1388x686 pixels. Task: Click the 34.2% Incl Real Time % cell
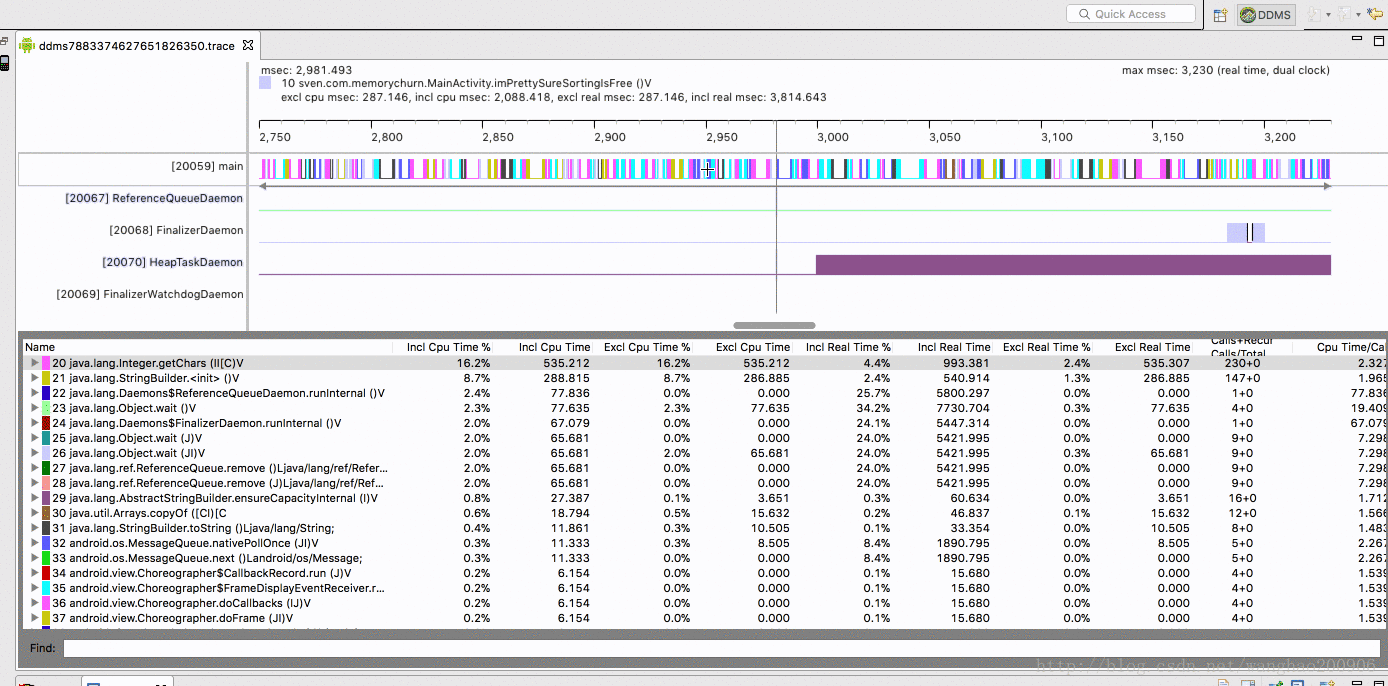click(873, 408)
